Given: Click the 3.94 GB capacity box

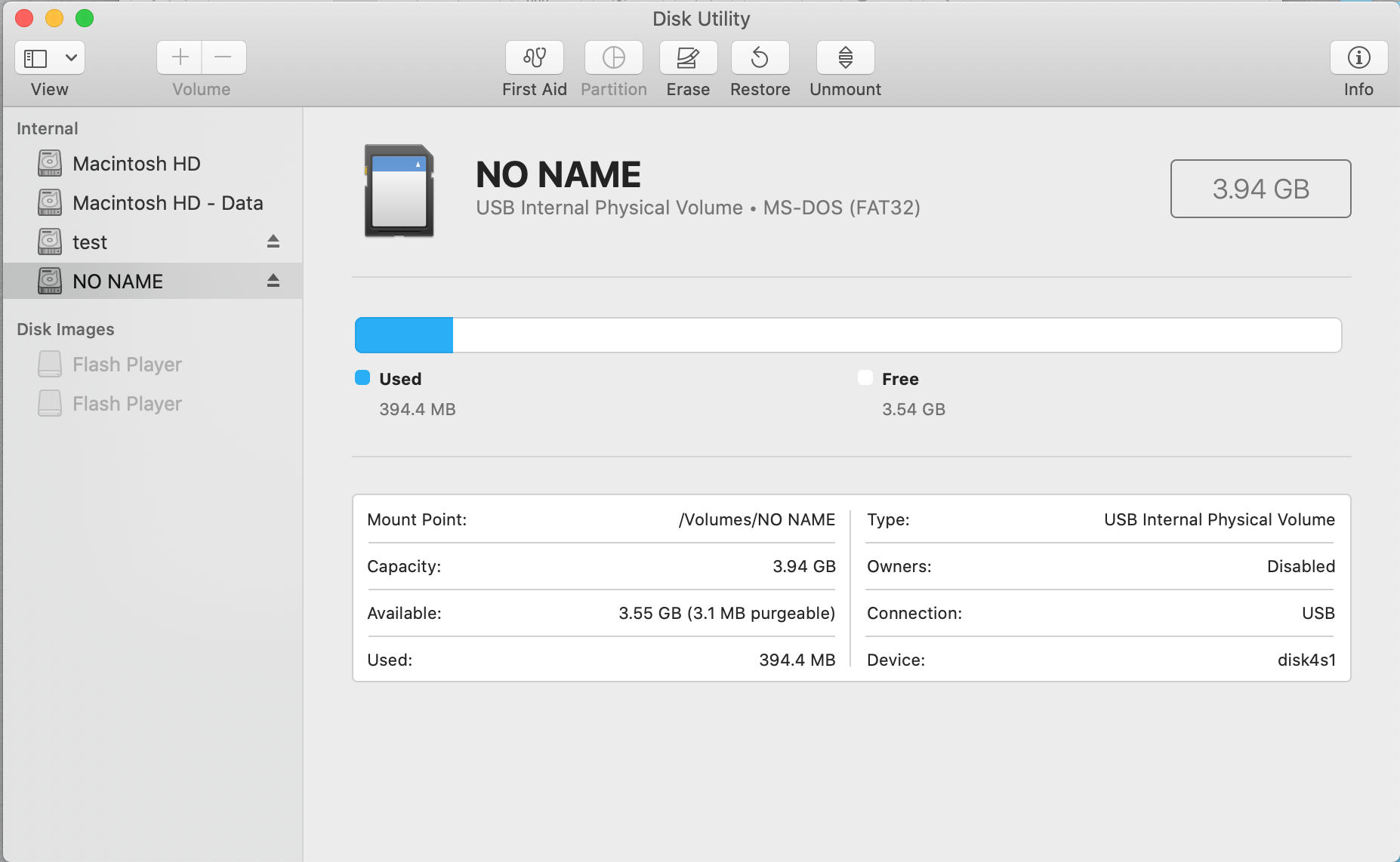Looking at the screenshot, I should [1260, 189].
